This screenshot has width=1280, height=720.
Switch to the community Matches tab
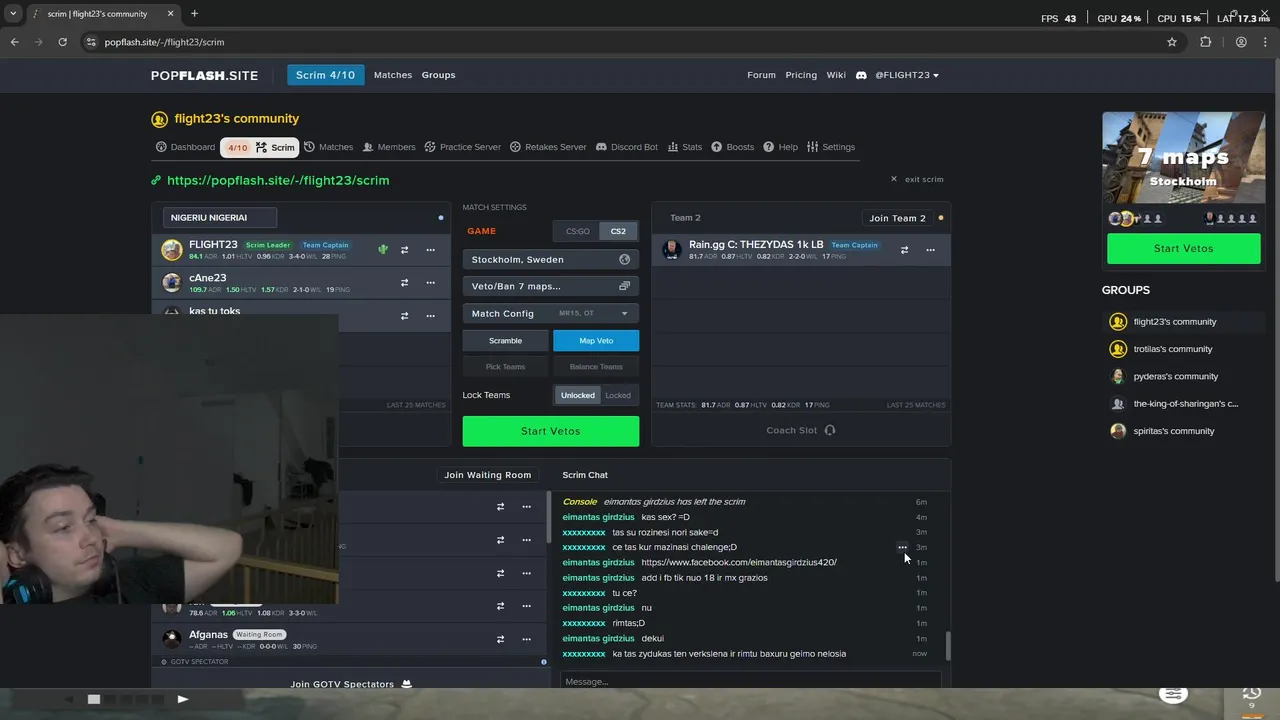(328, 147)
